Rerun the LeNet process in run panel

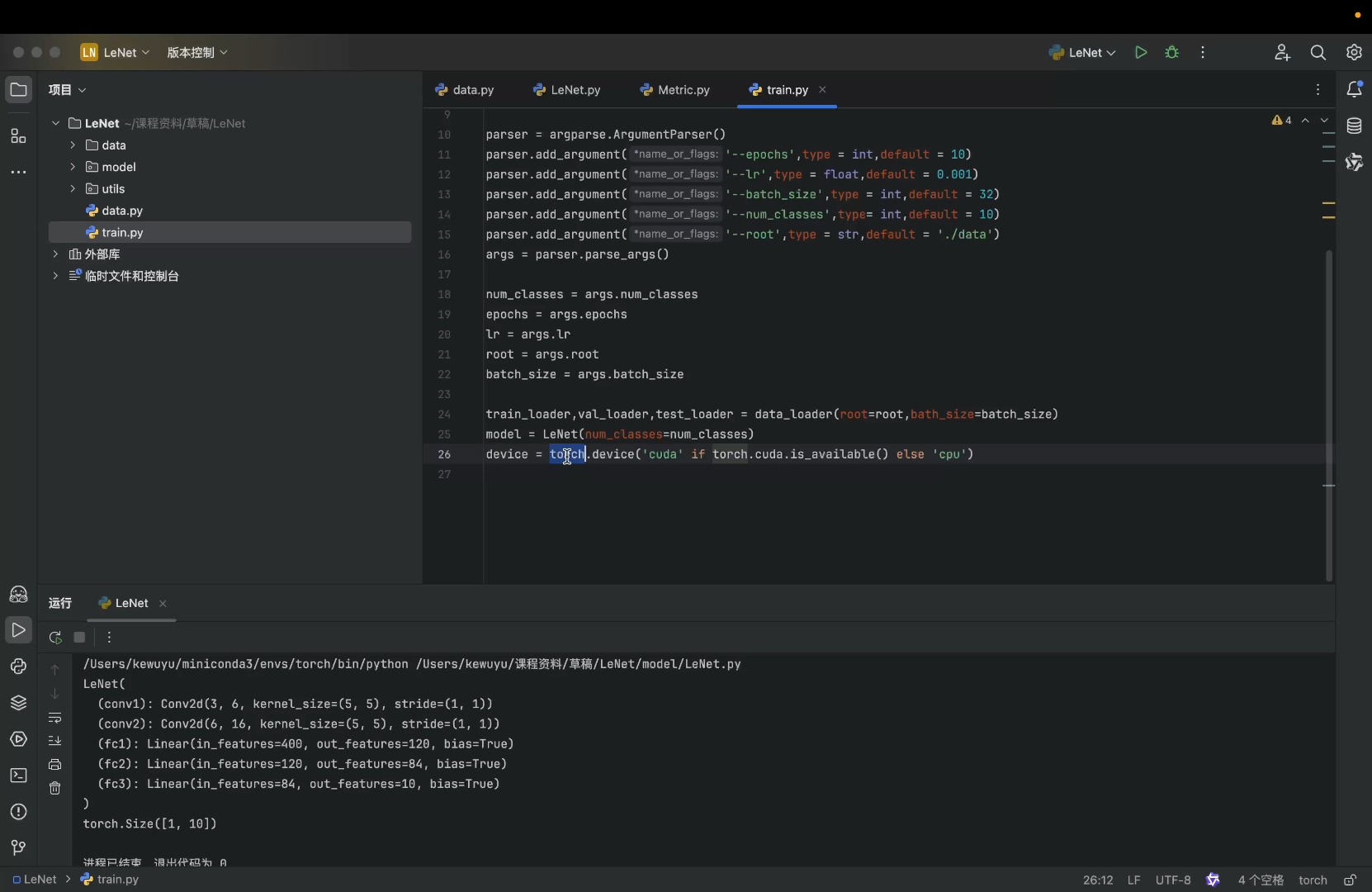[x=55, y=637]
